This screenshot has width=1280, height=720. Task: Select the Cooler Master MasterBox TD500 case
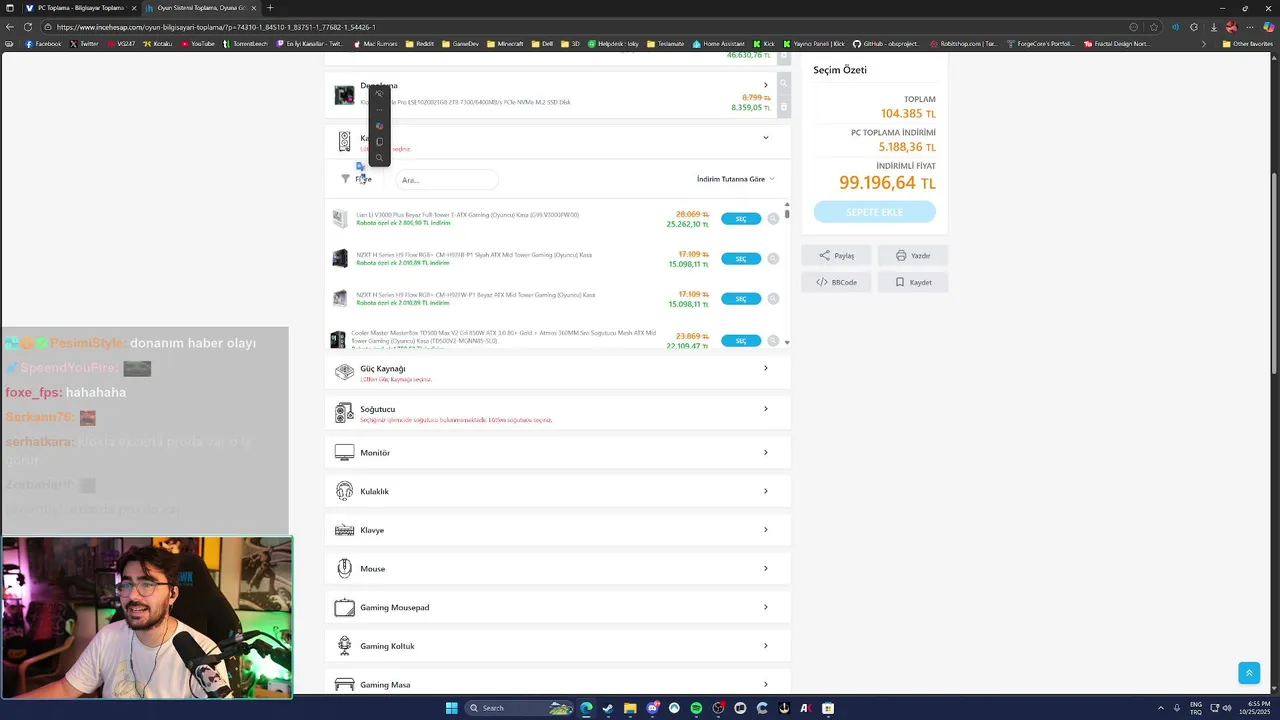741,341
